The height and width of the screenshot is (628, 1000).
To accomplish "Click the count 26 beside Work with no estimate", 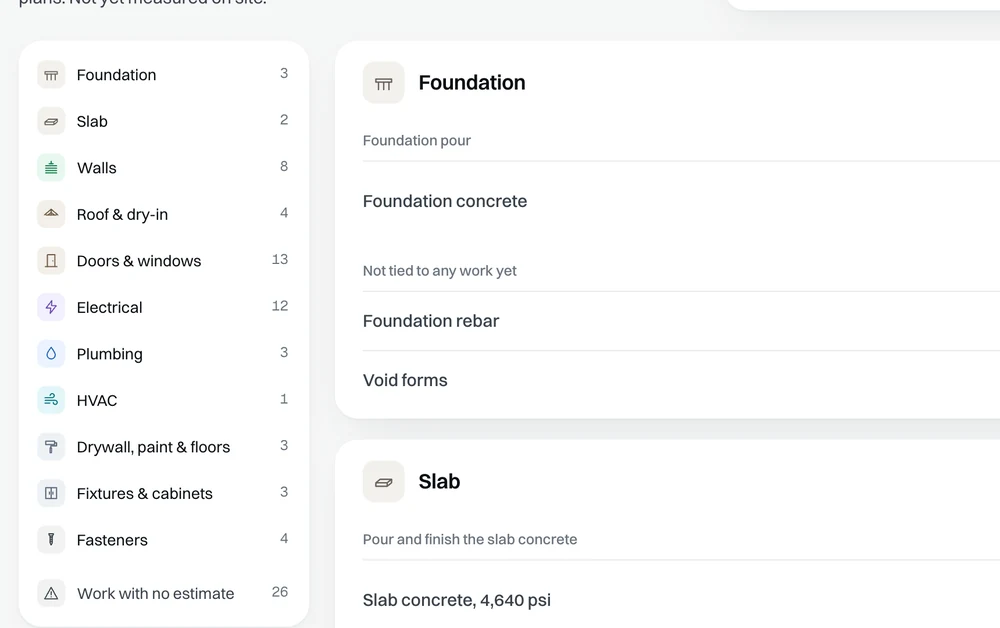I will [x=280, y=592].
